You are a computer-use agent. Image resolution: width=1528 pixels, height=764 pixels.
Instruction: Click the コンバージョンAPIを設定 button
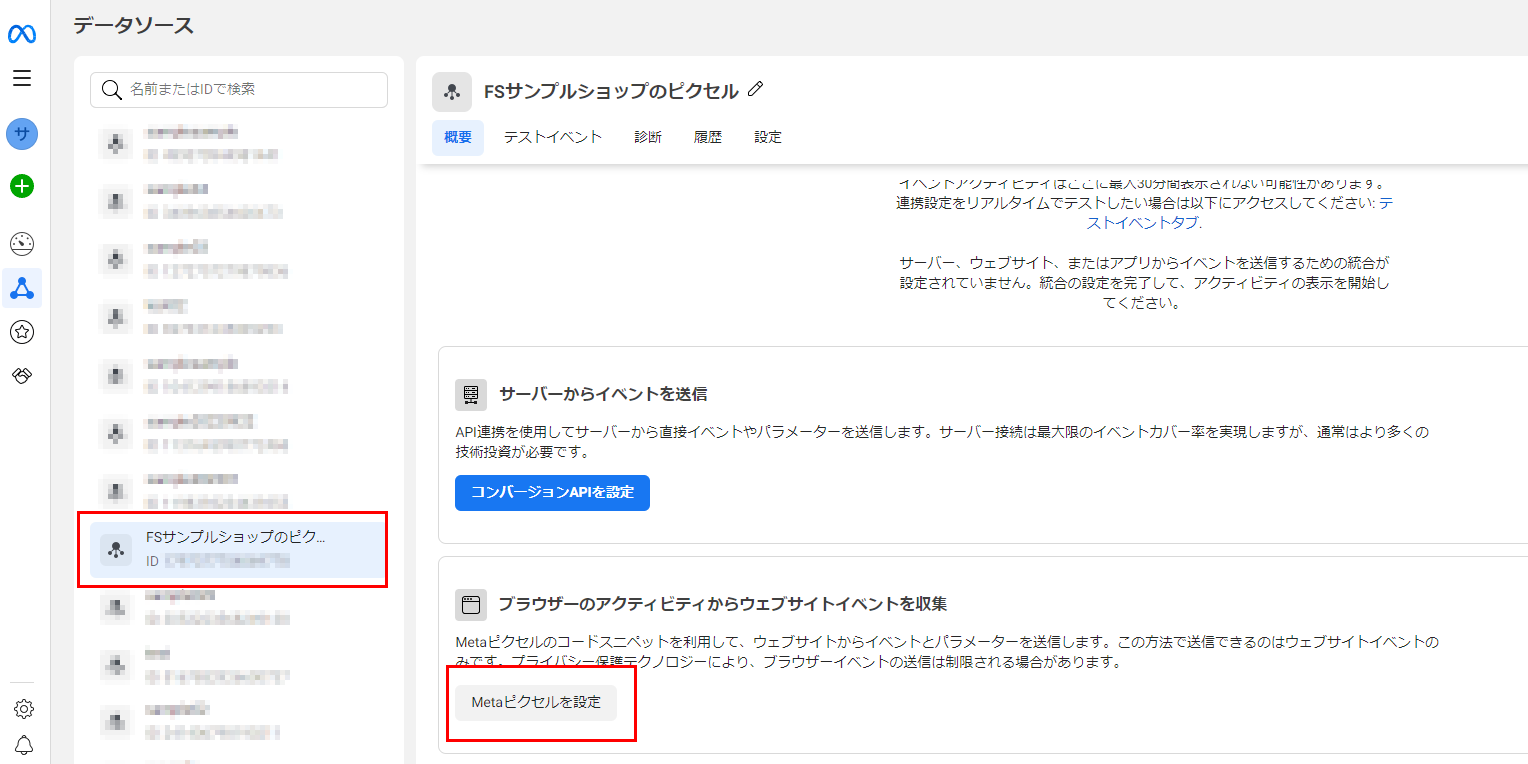click(552, 493)
